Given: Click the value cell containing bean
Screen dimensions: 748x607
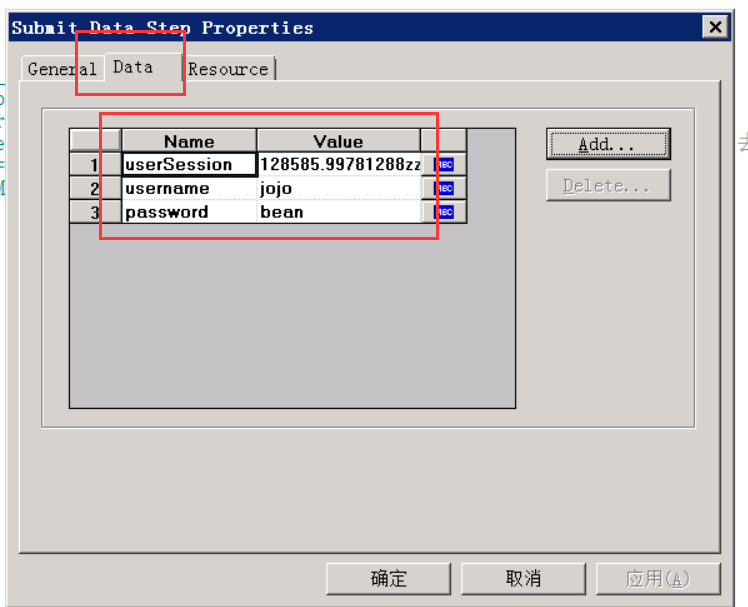Looking at the screenshot, I should click(x=338, y=212).
